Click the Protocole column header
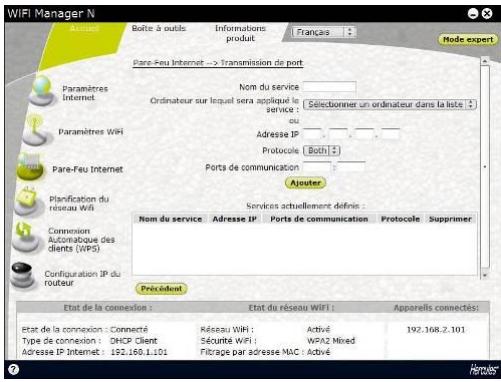Image resolution: width=501 pixels, height=382 pixels. click(400, 219)
